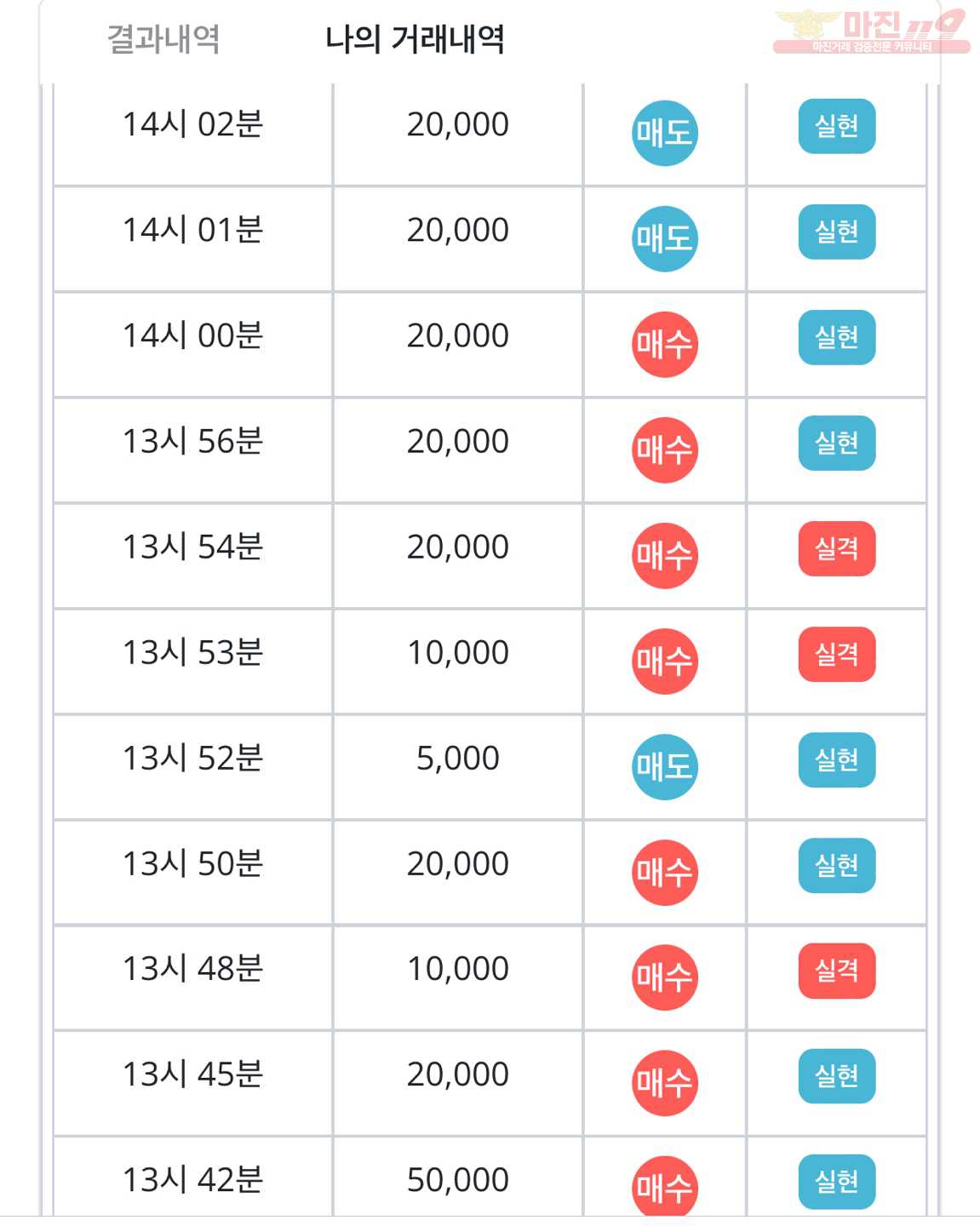Click the 매수 badge in the 13시 56분 row
Viewport: 980px width, 1226px height.
665,450
